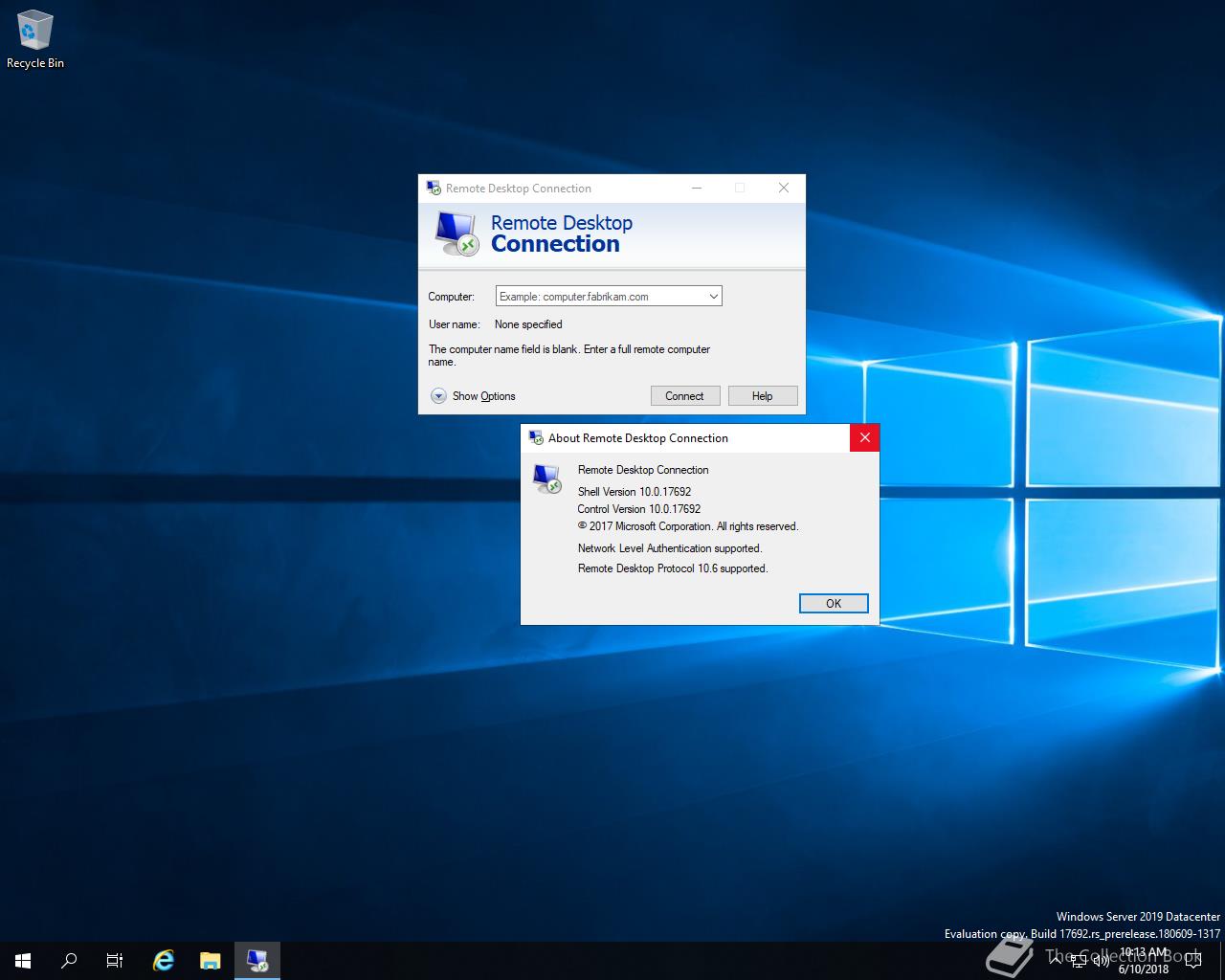This screenshot has width=1225, height=980.
Task: Click the Help button
Action: pyautogui.click(x=763, y=396)
